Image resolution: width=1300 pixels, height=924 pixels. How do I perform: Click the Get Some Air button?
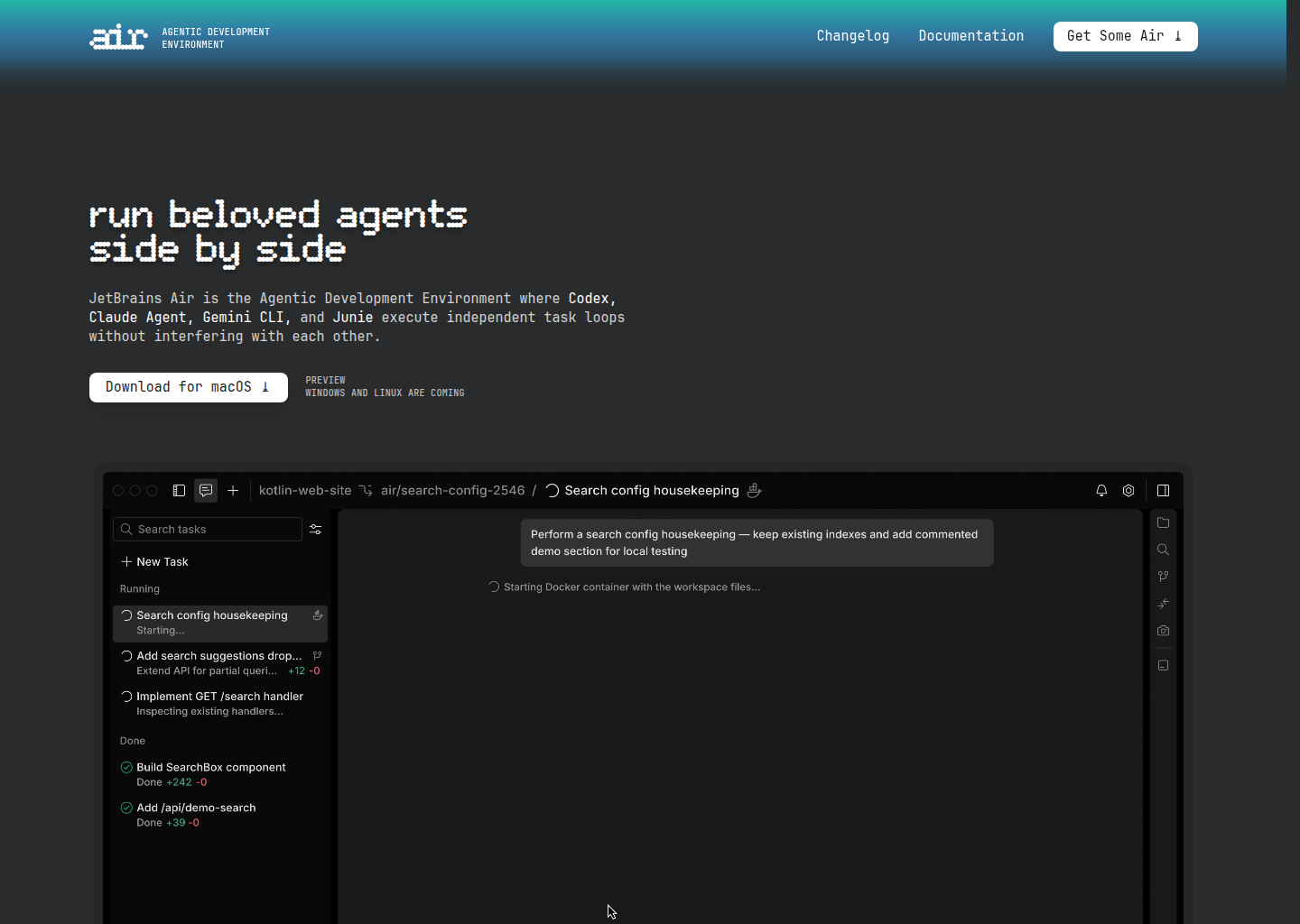pos(1126,36)
